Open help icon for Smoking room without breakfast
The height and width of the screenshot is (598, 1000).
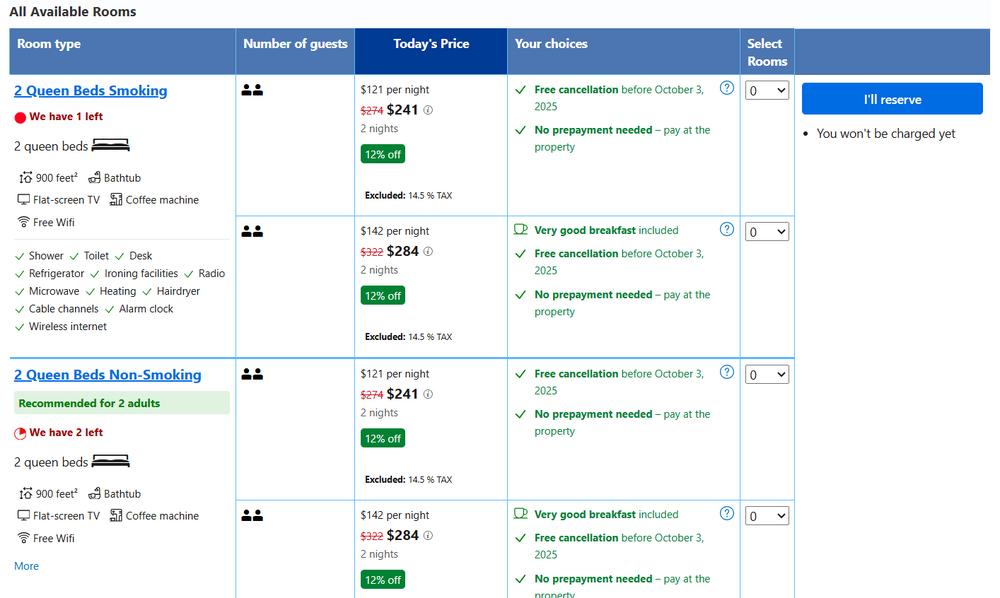(727, 88)
